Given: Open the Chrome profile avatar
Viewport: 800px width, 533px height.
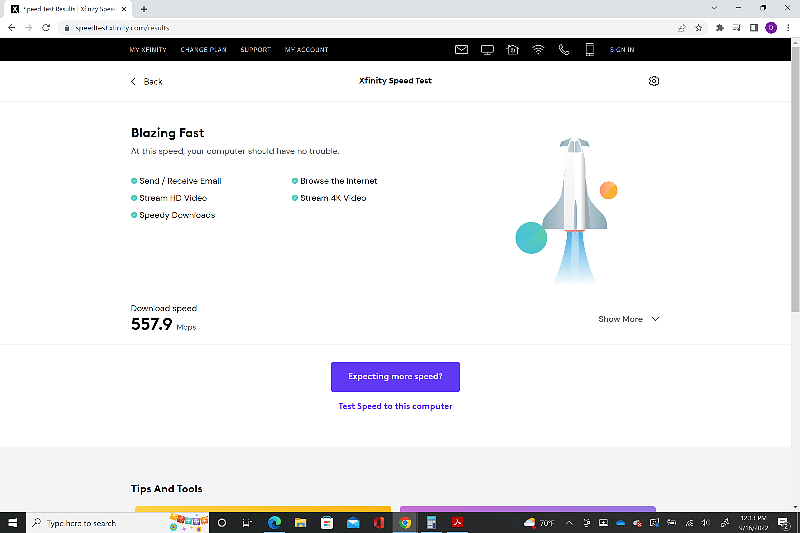Looking at the screenshot, I should tap(771, 28).
